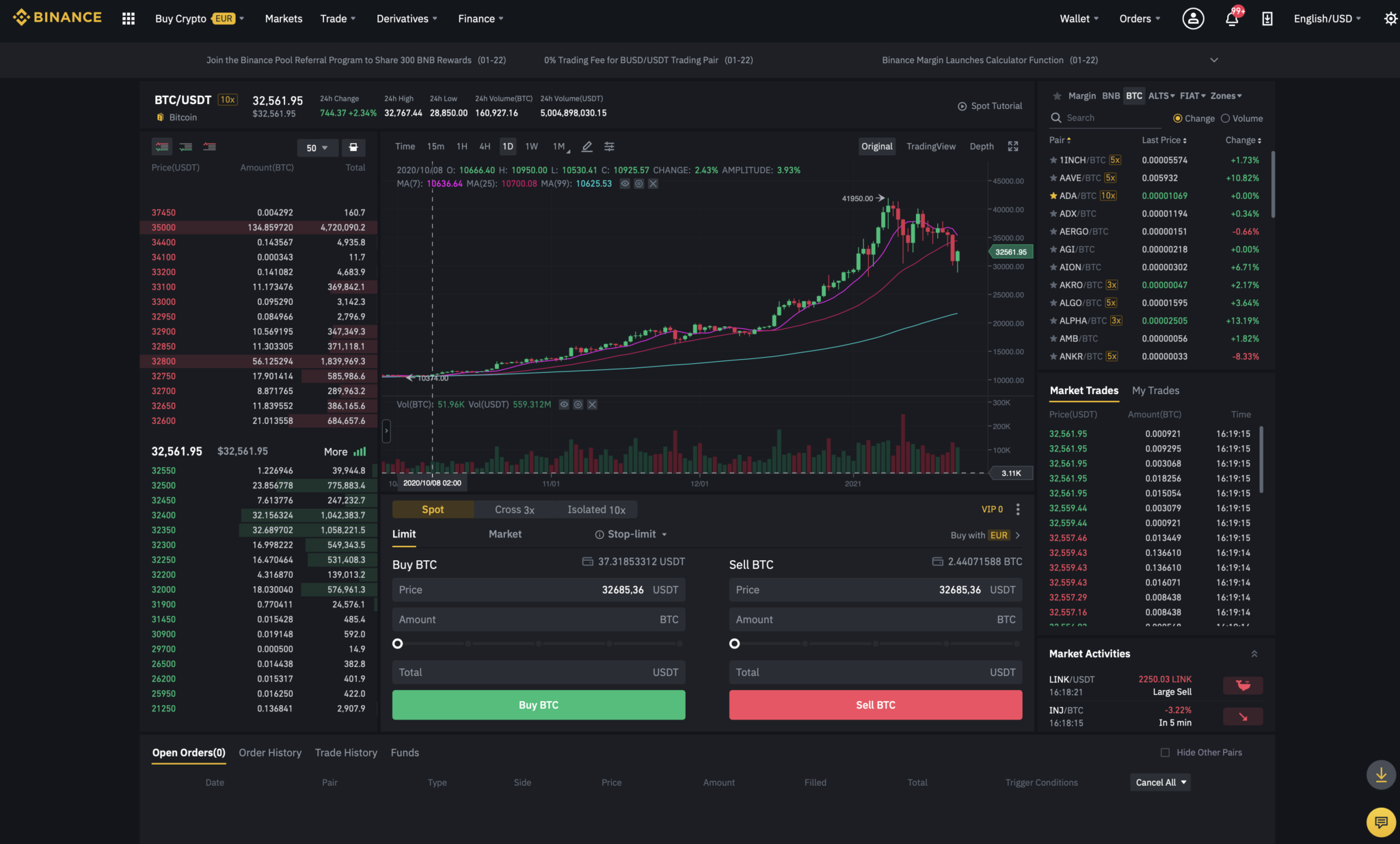Open chart indicator settings sliders icon
Image resolution: width=1400 pixels, height=844 pixels.
609,146
